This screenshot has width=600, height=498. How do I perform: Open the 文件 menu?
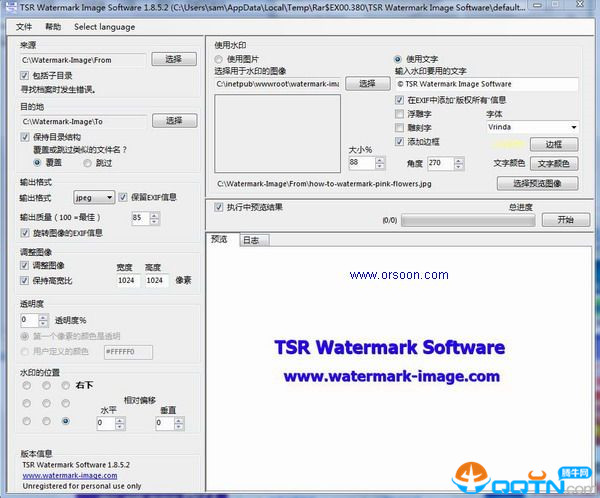pyautogui.click(x=24, y=26)
